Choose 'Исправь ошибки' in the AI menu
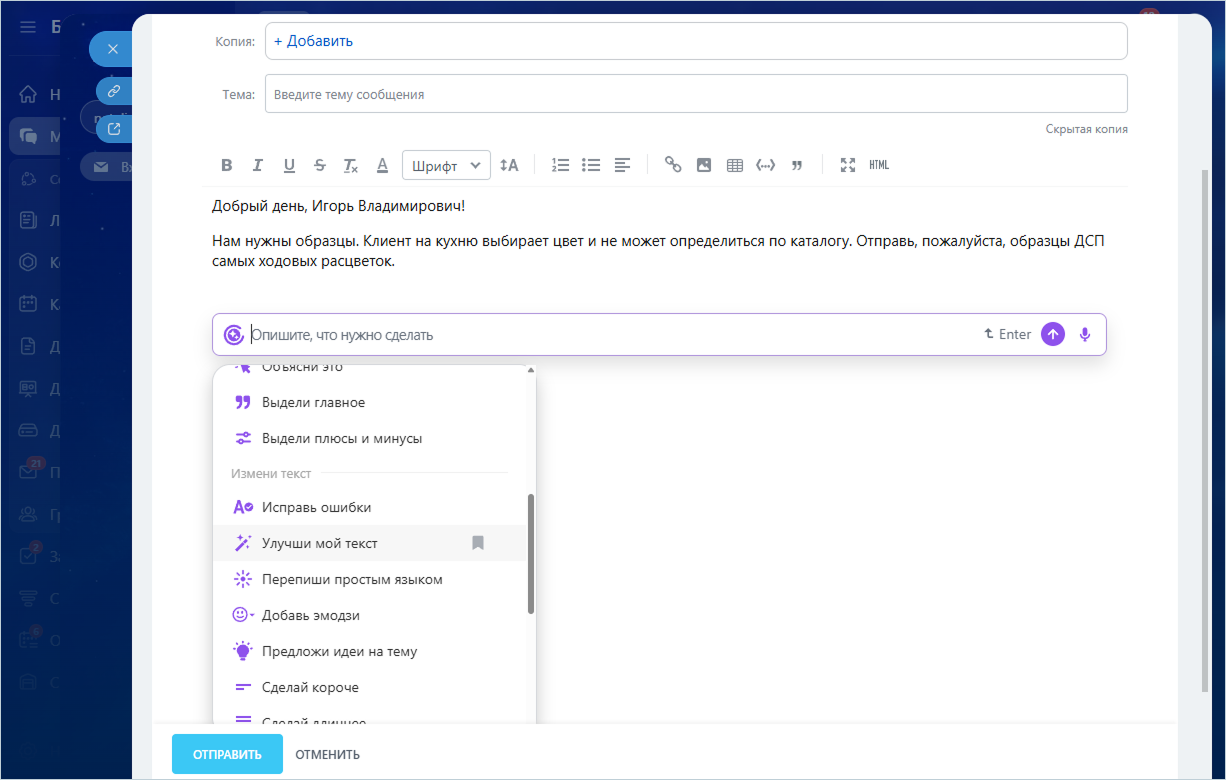This screenshot has height=780, width=1226. [316, 507]
